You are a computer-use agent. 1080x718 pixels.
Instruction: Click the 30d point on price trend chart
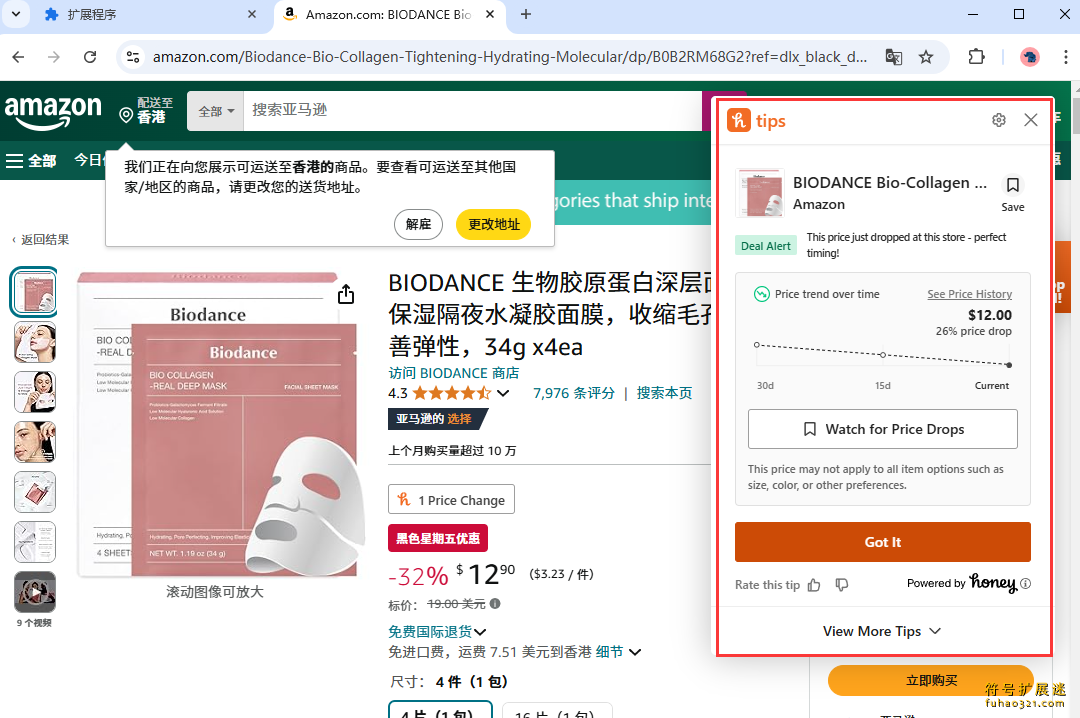point(757,345)
